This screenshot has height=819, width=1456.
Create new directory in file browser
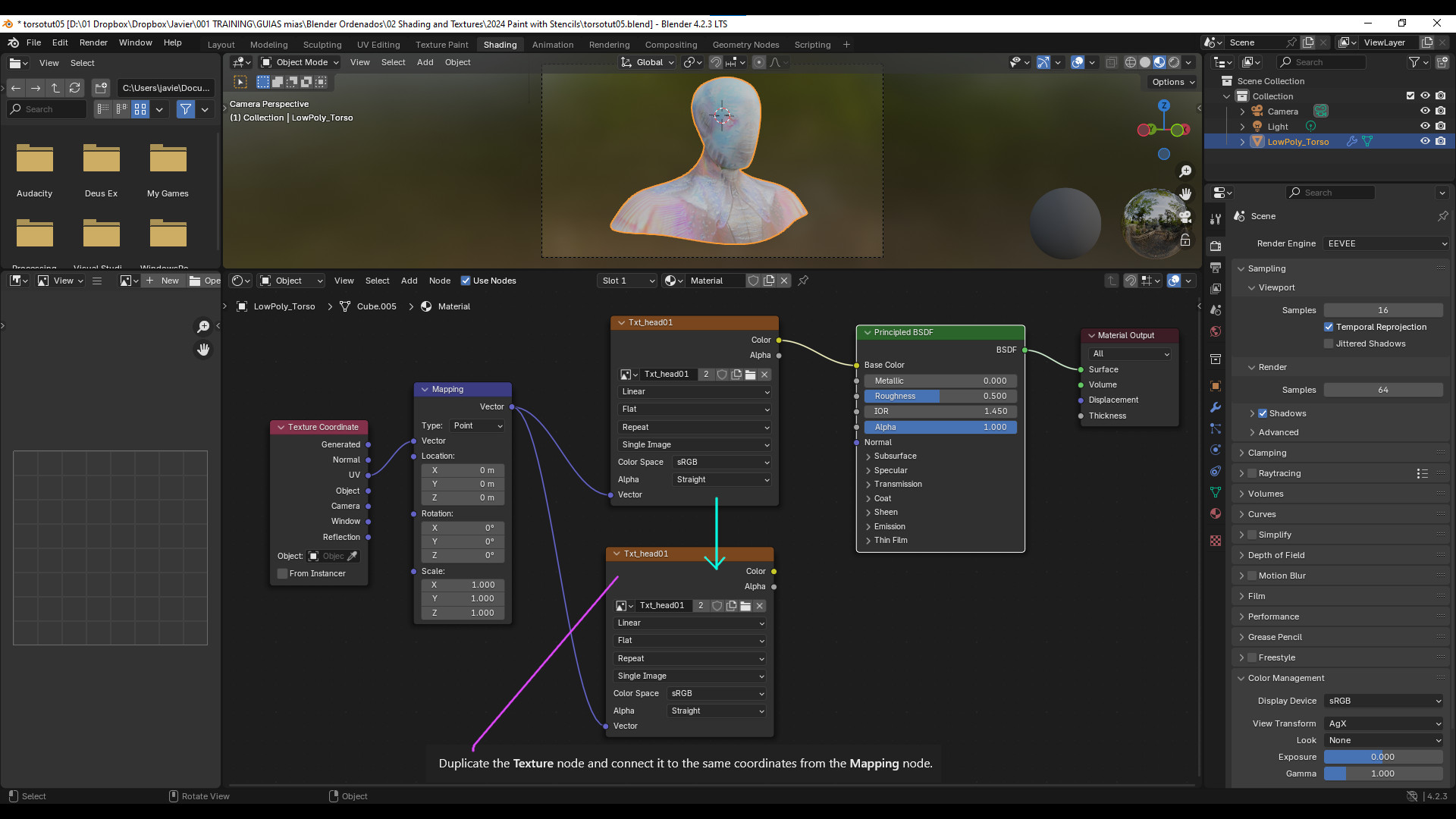[102, 88]
